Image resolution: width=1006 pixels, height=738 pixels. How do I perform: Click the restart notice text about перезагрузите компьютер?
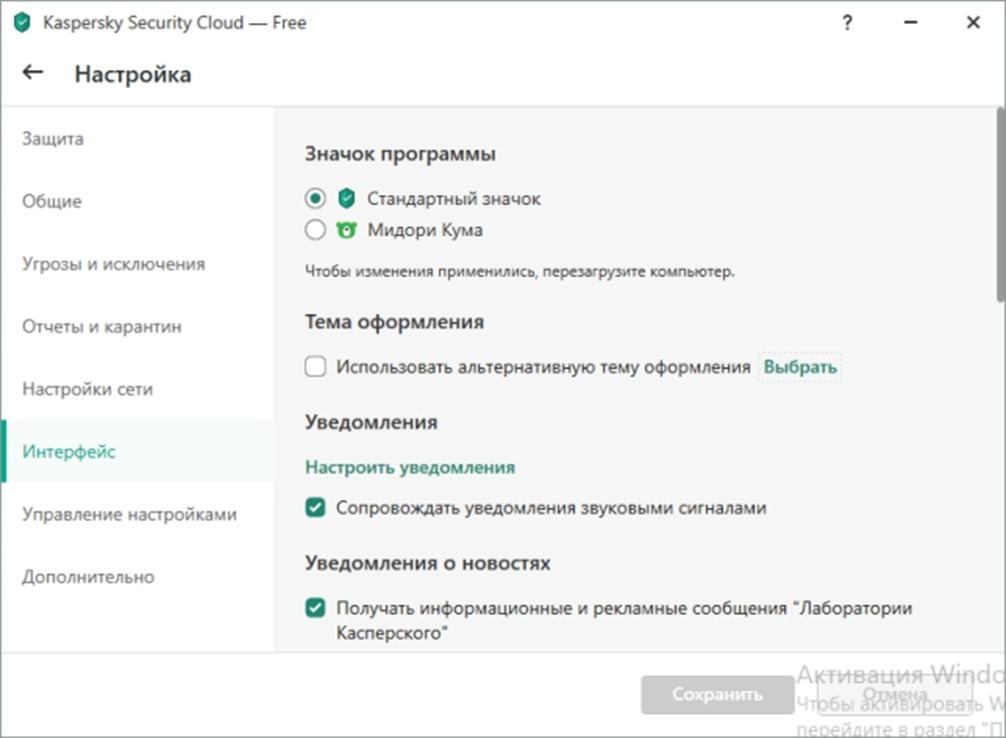tap(520, 271)
